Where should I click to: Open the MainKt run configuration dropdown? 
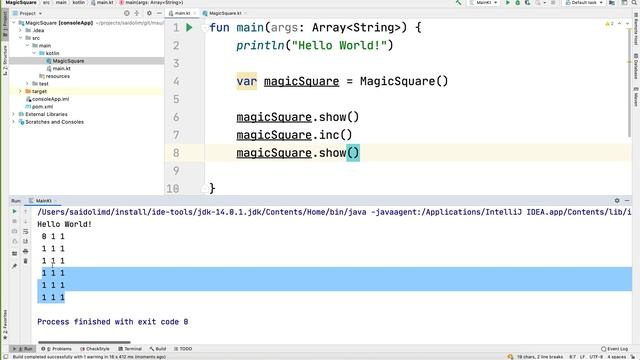pos(484,2)
